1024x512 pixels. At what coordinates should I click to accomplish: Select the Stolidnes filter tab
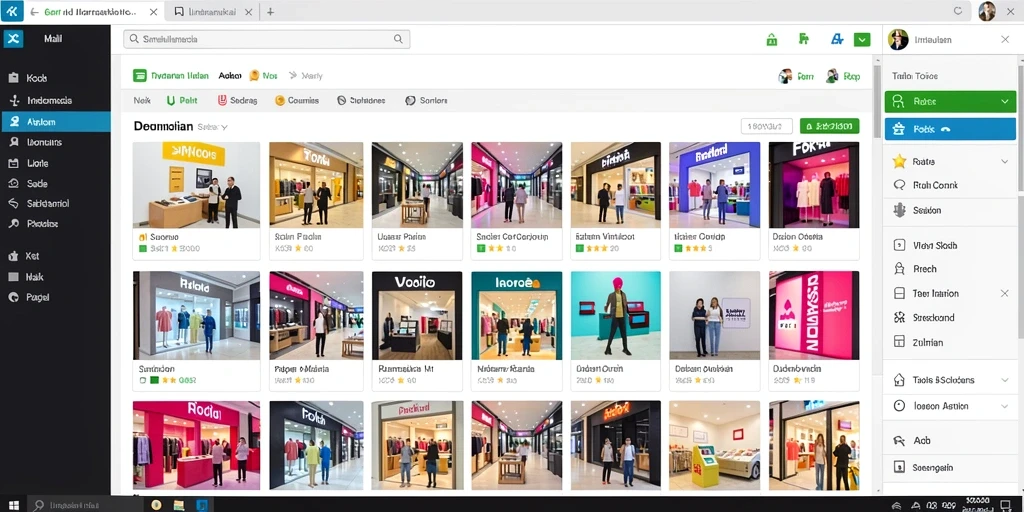pyautogui.click(x=361, y=101)
